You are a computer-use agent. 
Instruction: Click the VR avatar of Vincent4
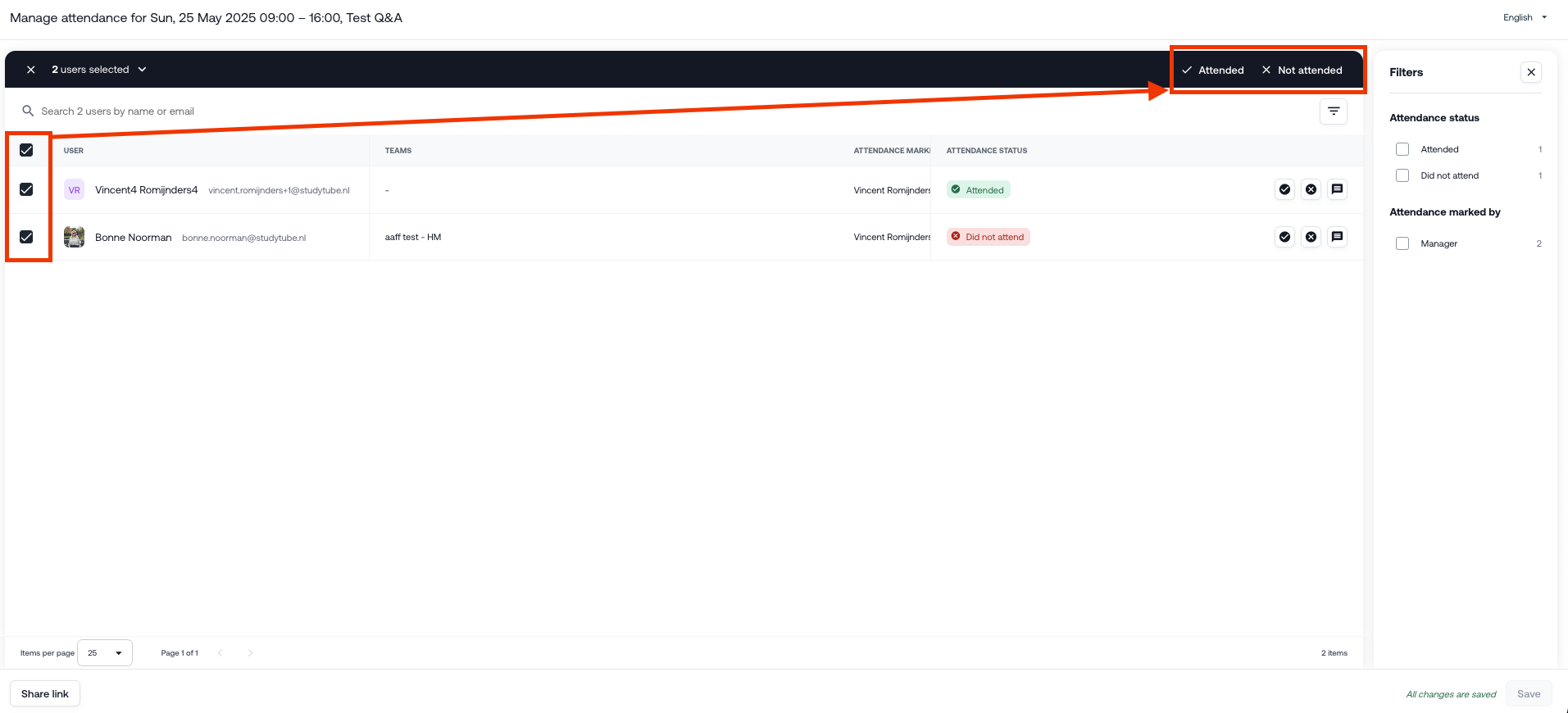pos(74,190)
